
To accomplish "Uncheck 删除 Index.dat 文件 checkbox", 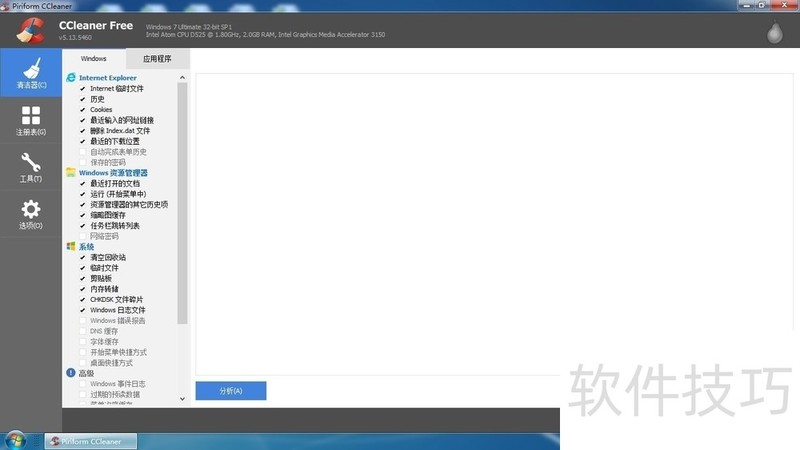I will coord(83,131).
